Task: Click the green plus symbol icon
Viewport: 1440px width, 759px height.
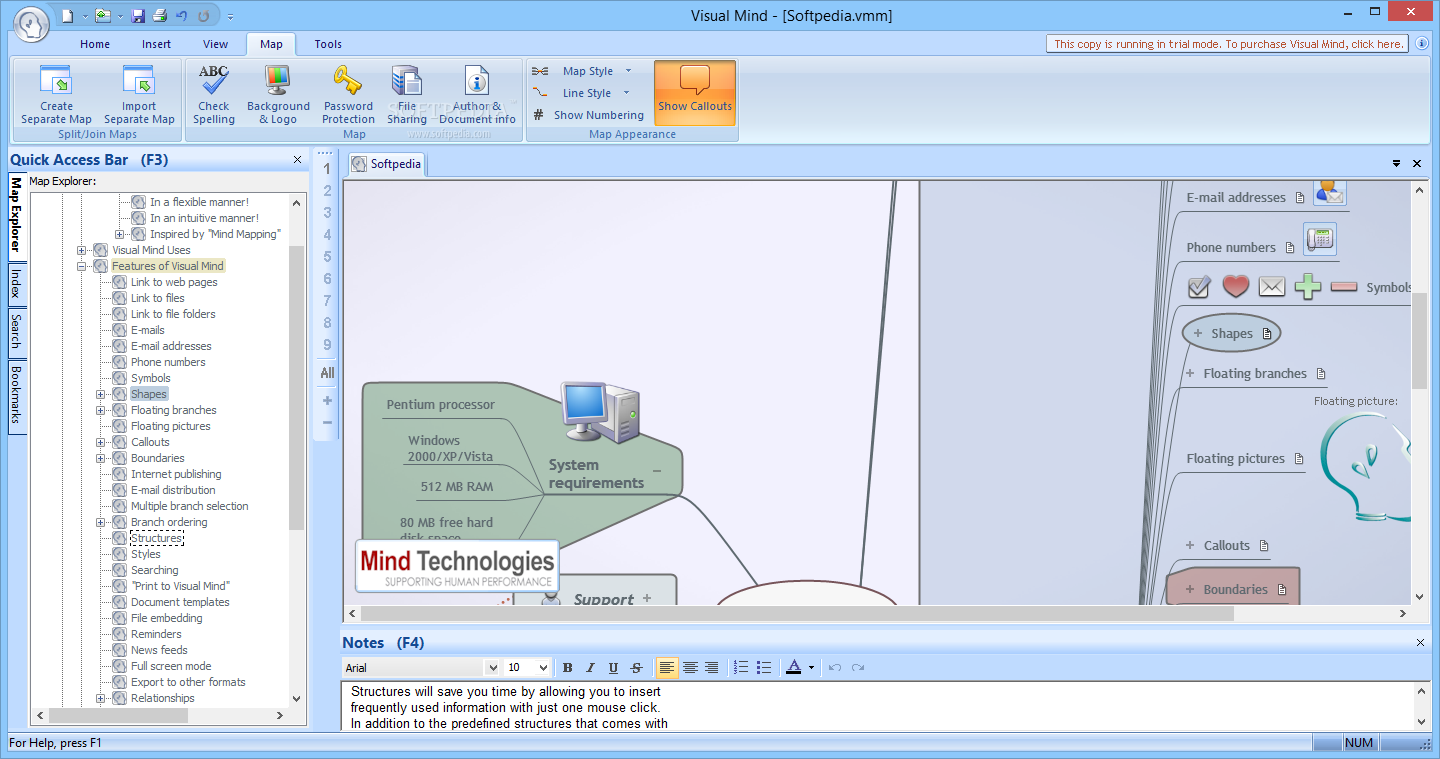Action: pyautogui.click(x=1308, y=287)
